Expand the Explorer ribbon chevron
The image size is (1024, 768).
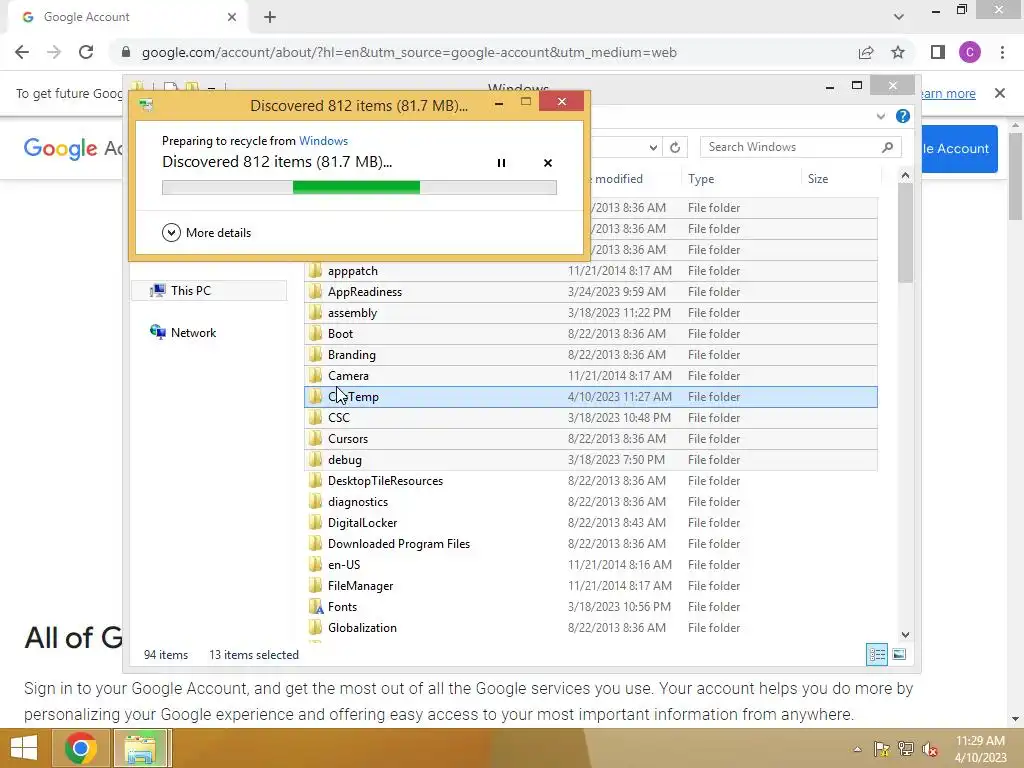click(881, 116)
